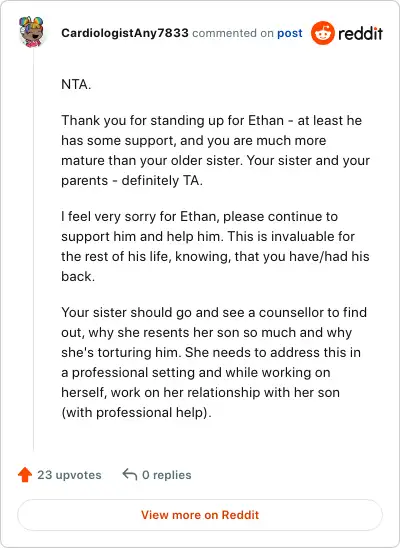The image size is (400, 548).
Task: Click the single word line "back."
Action: click(78, 276)
